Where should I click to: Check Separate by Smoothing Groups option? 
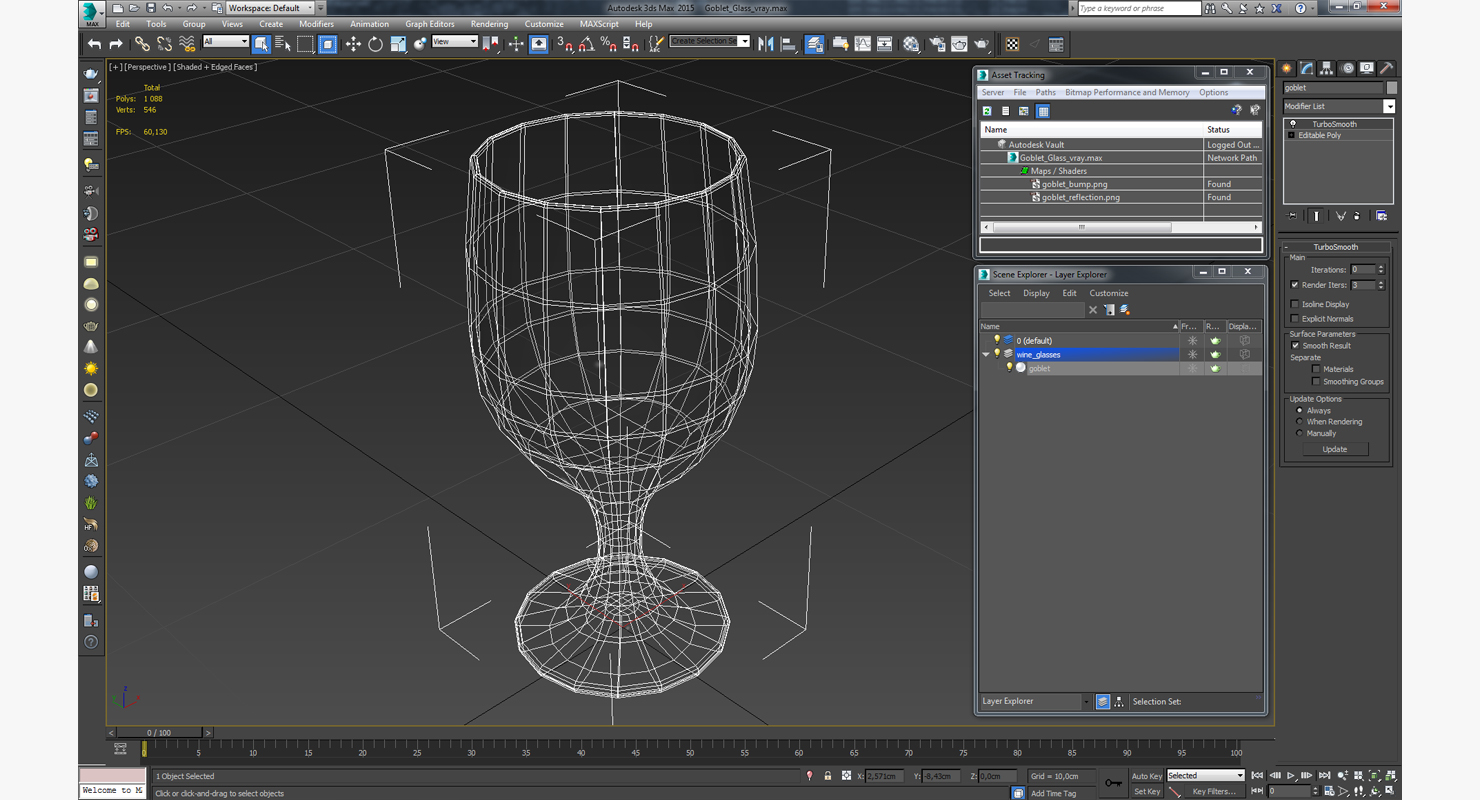point(1316,382)
